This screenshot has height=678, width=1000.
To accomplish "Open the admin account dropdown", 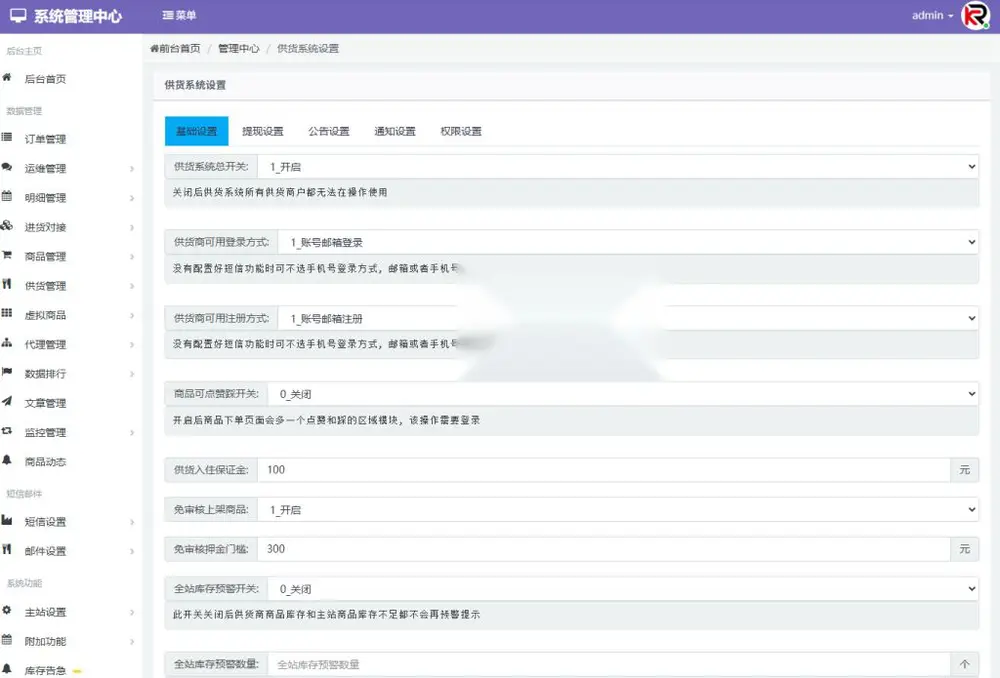I will click(932, 15).
